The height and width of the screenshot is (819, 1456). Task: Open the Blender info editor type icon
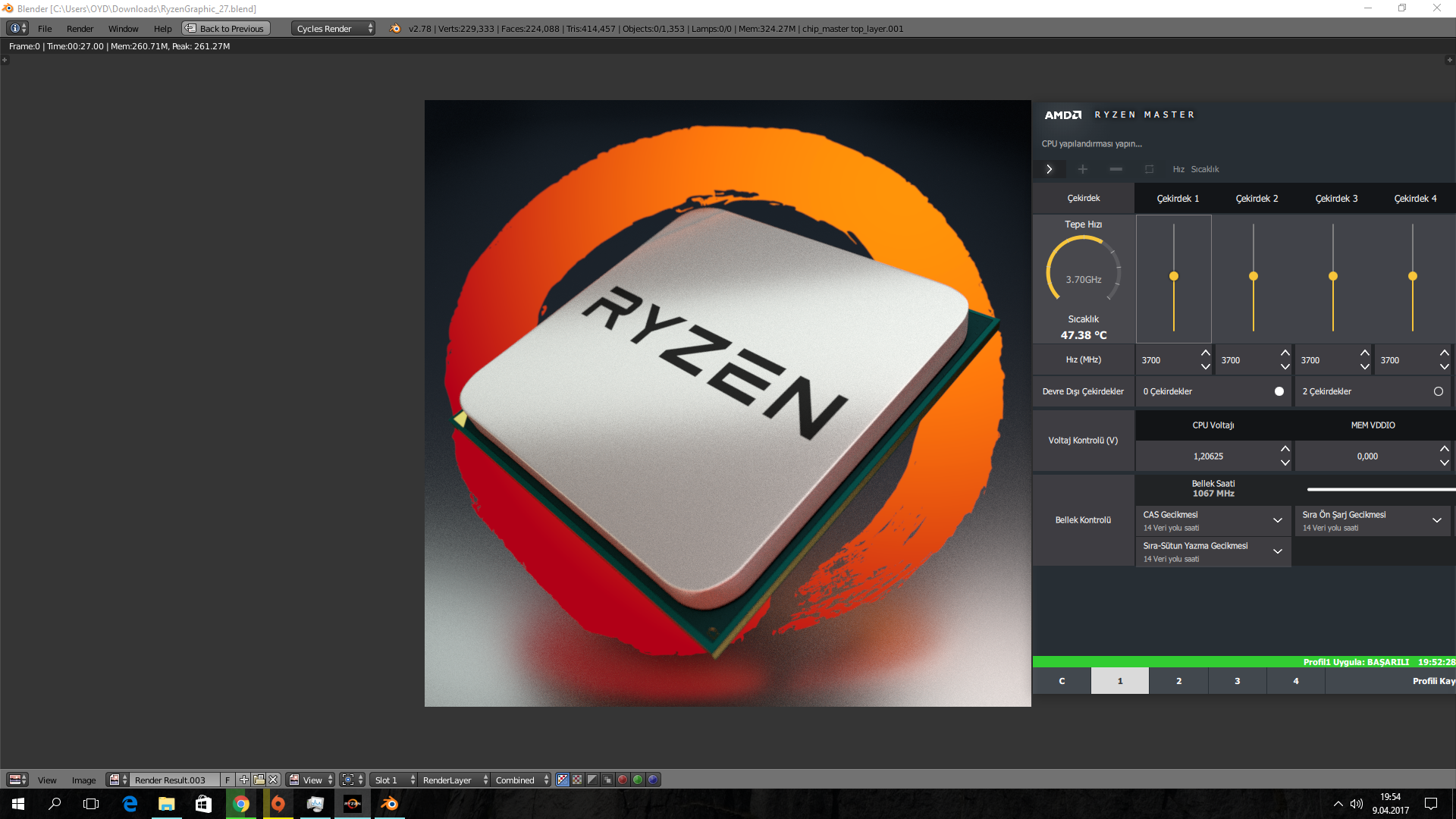(x=17, y=28)
